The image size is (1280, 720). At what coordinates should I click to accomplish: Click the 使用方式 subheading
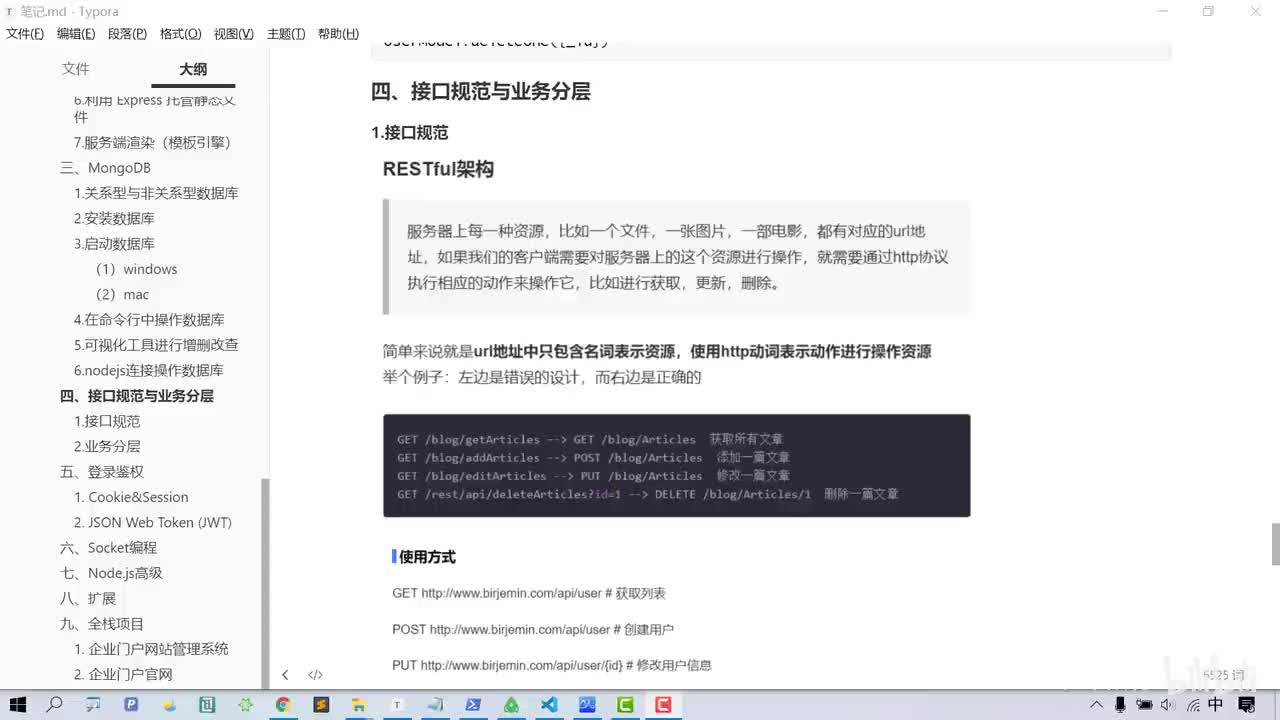pyautogui.click(x=427, y=557)
